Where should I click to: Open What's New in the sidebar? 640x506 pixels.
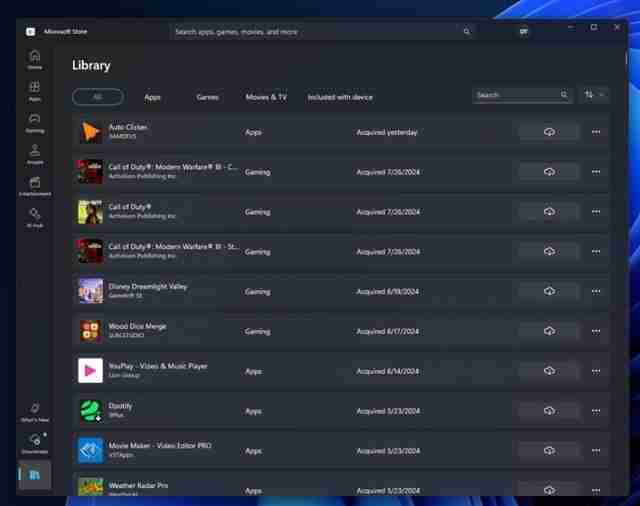click(35, 412)
